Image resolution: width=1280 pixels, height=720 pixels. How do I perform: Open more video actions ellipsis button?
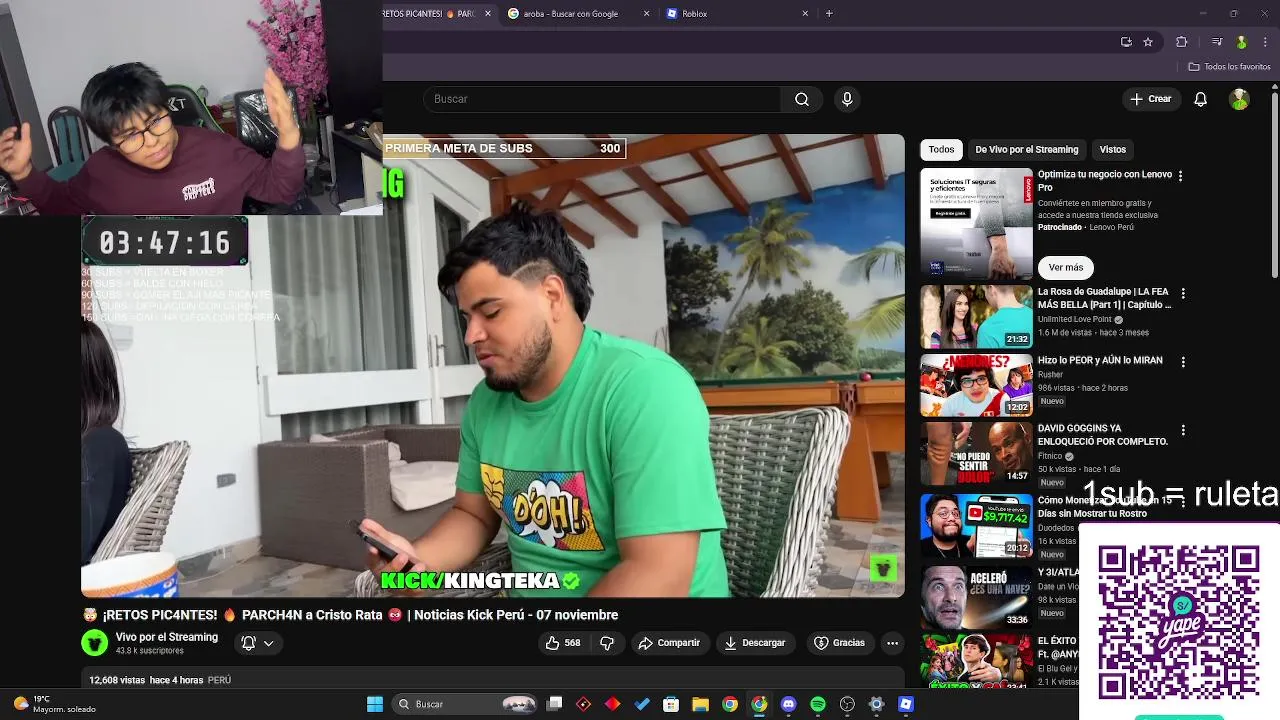[892, 643]
